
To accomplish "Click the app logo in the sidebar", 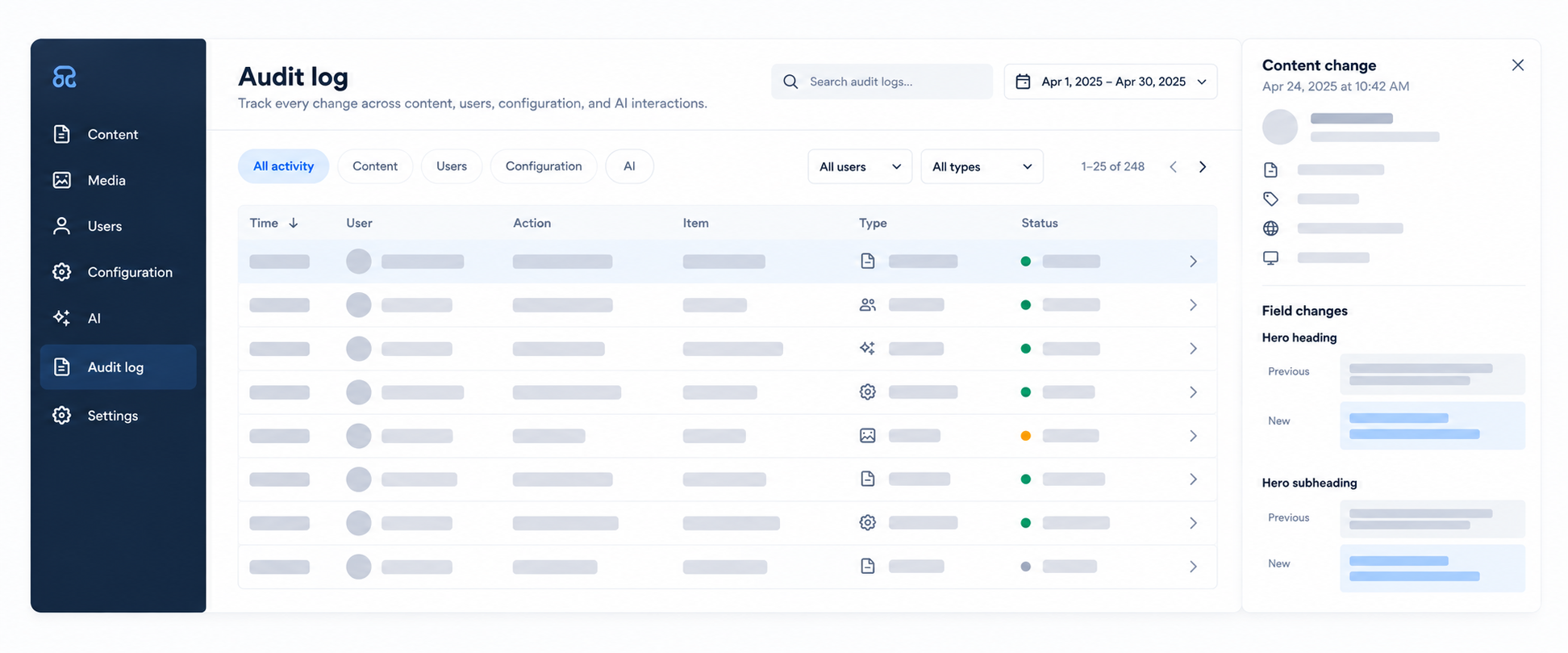I will (x=65, y=77).
